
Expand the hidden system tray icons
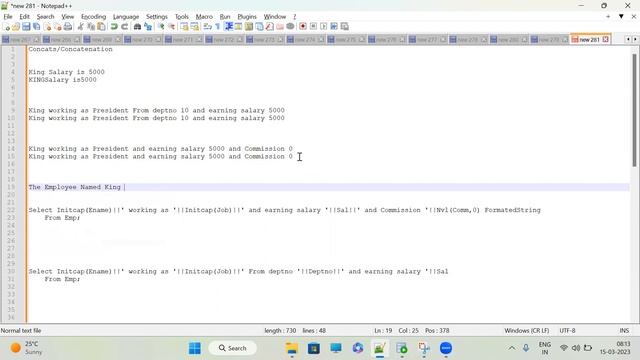tap(511, 348)
